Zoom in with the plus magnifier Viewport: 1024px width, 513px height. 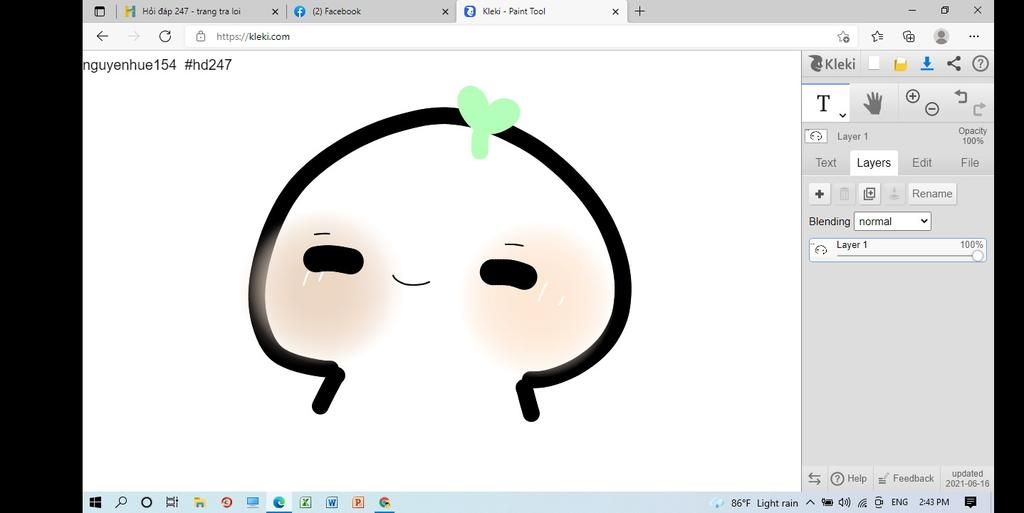click(912, 96)
